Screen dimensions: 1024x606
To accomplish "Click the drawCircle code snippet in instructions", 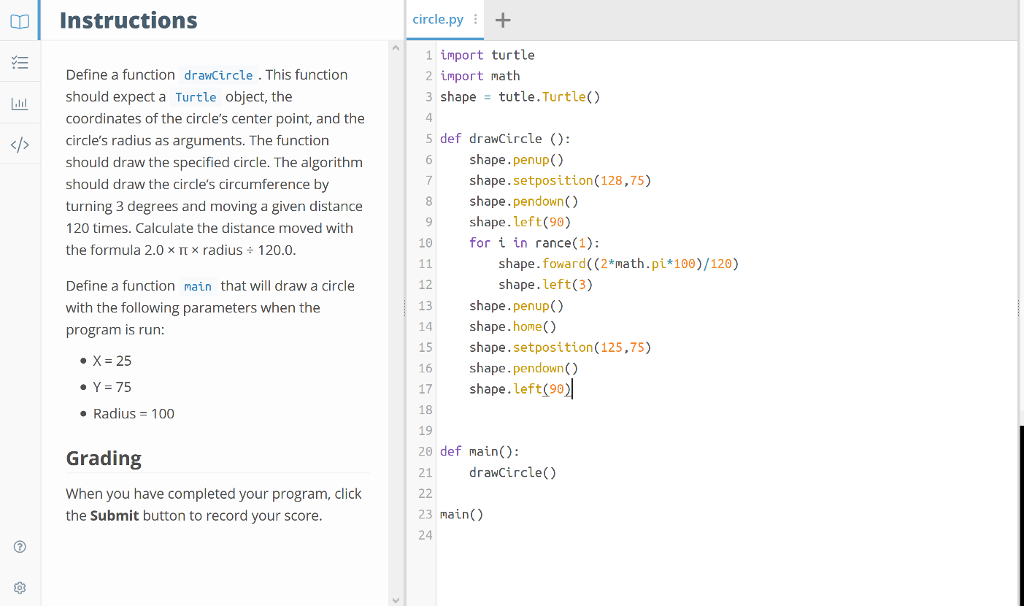I will click(x=218, y=75).
